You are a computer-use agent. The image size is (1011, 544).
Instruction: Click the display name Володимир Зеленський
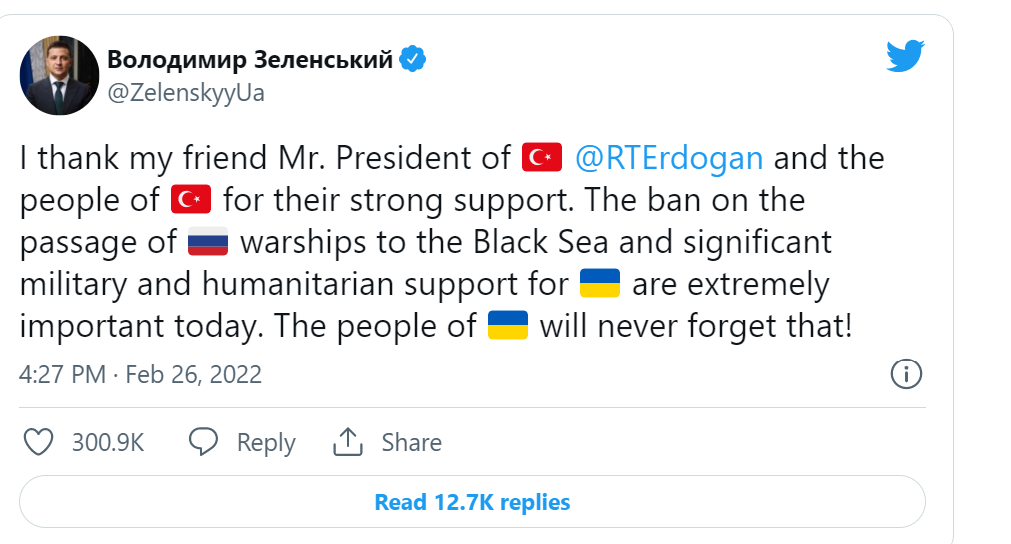coord(250,60)
